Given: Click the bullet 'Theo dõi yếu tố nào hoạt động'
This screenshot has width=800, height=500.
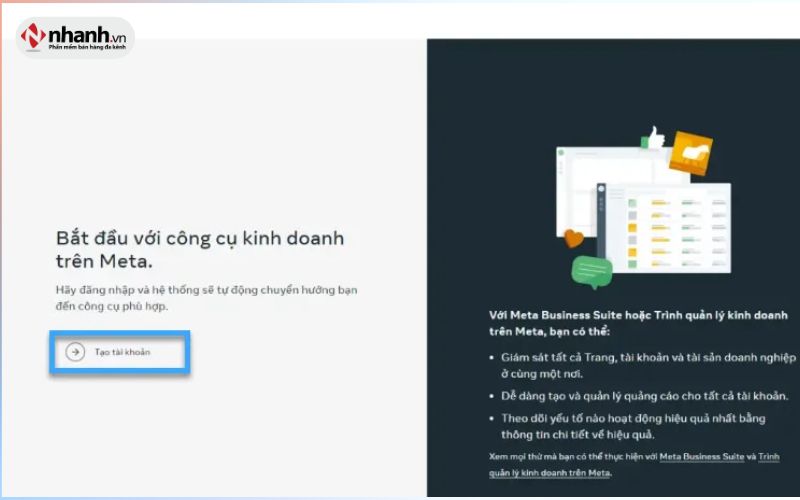Looking at the screenshot, I should coord(633,426).
